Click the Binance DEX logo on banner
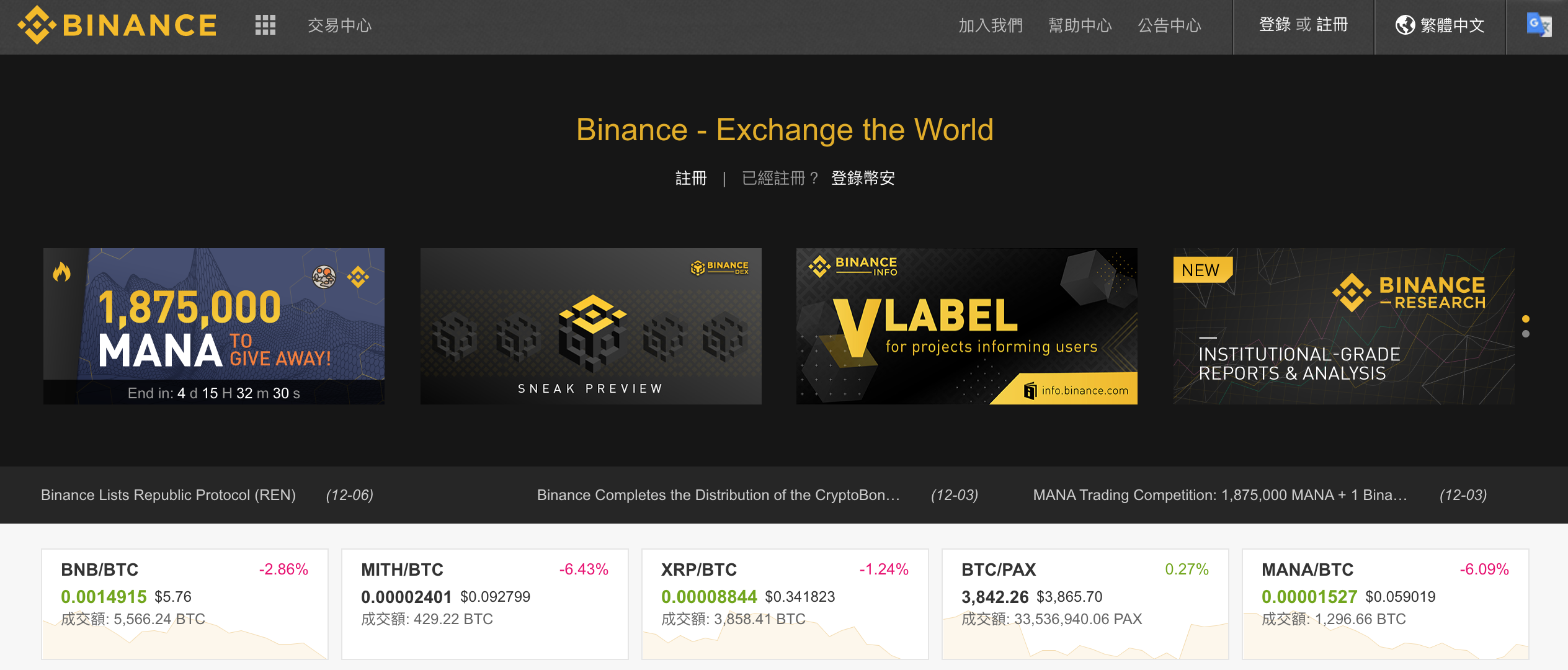1568x670 pixels. click(x=719, y=267)
